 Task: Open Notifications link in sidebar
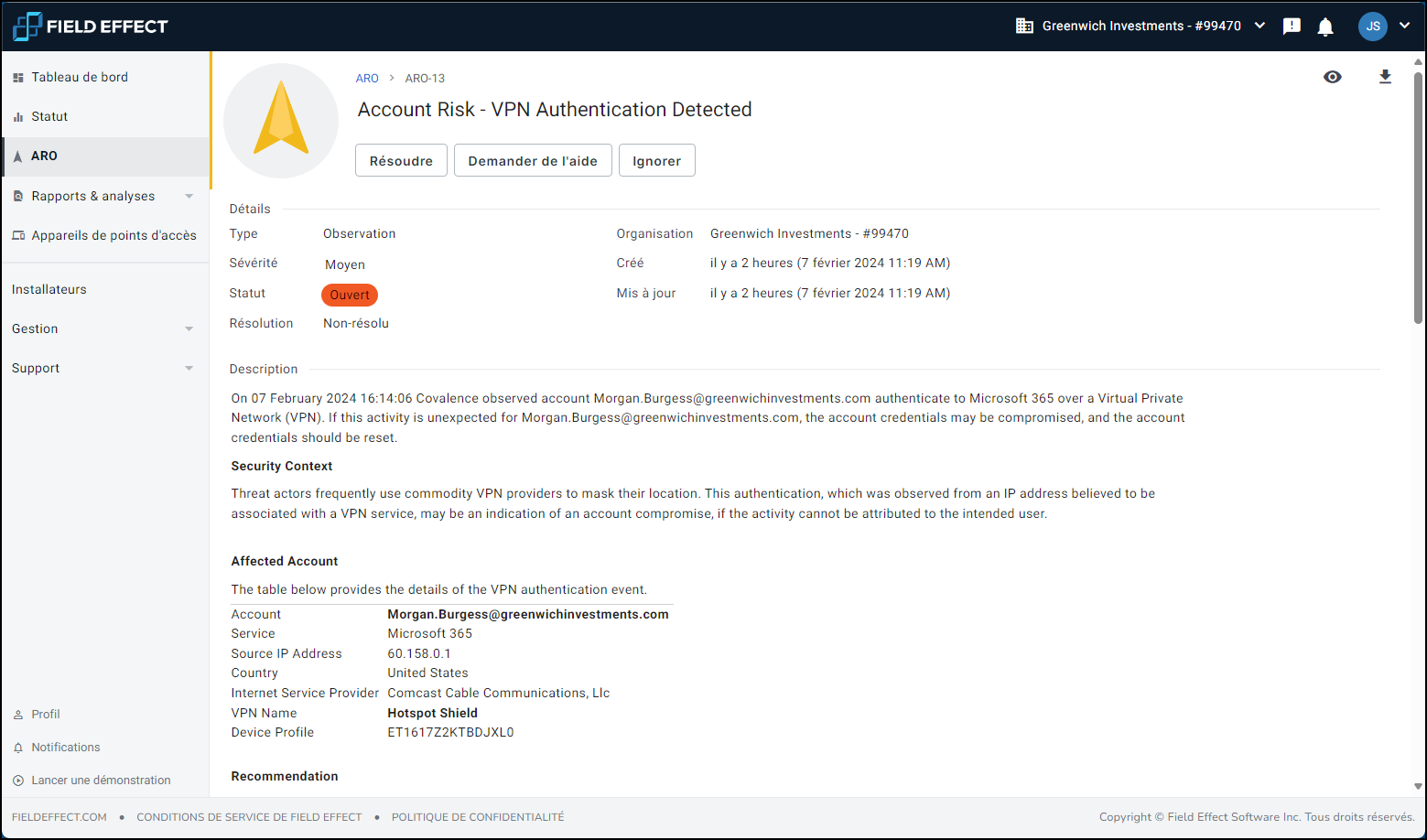(66, 748)
